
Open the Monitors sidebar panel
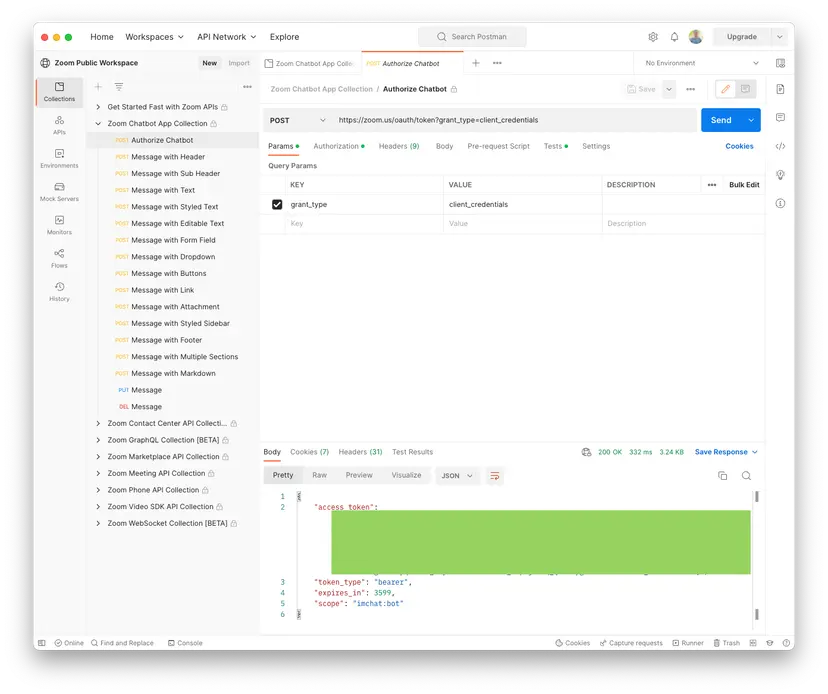coord(59,225)
